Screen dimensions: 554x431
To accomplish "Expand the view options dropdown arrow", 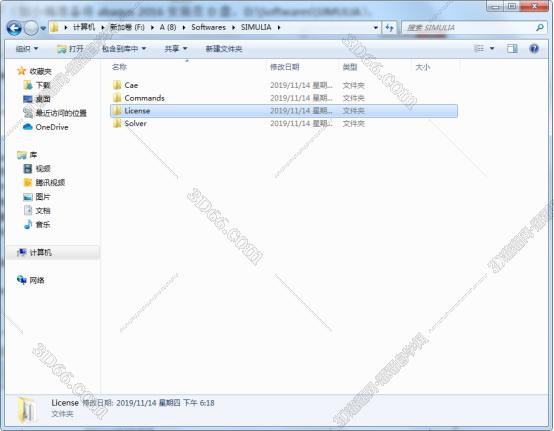I will [492, 48].
